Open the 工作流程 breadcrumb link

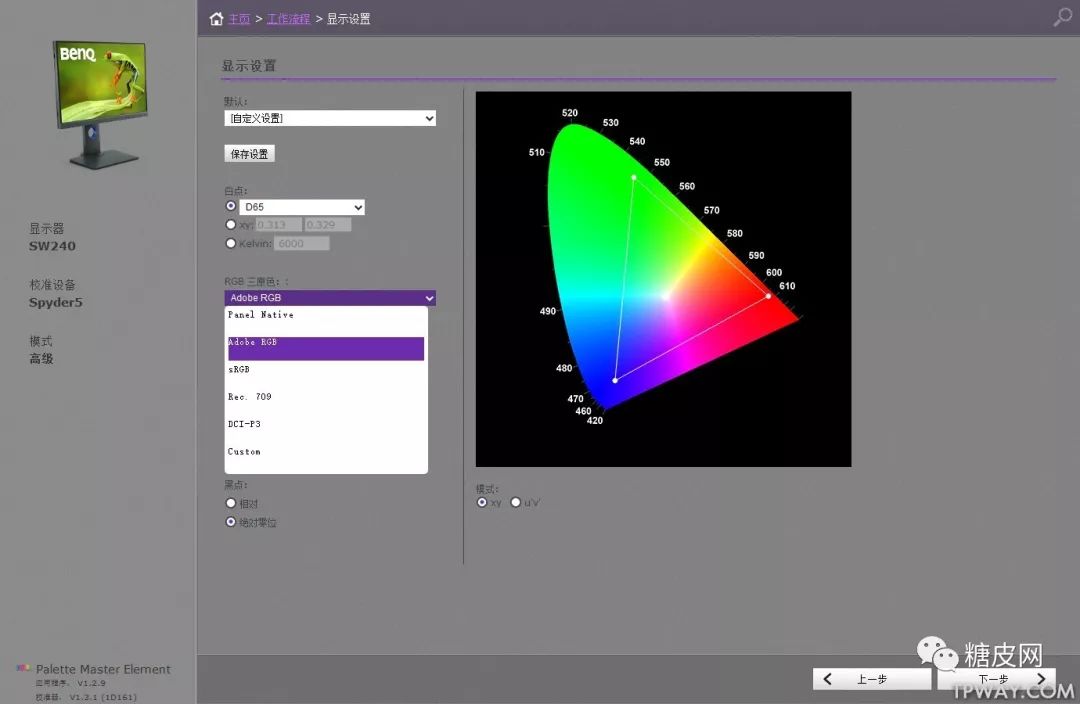click(x=288, y=19)
